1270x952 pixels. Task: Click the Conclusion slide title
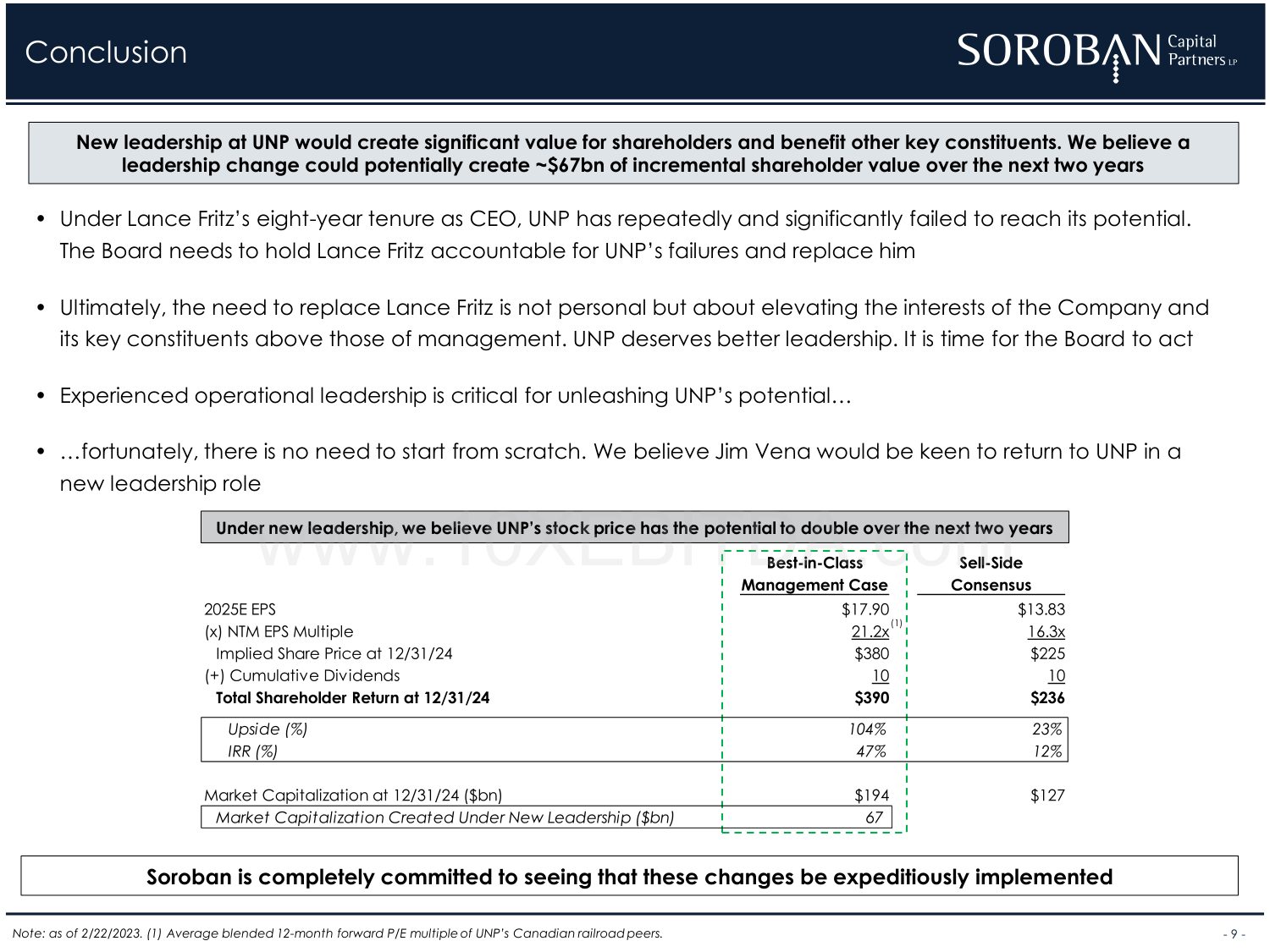[106, 52]
